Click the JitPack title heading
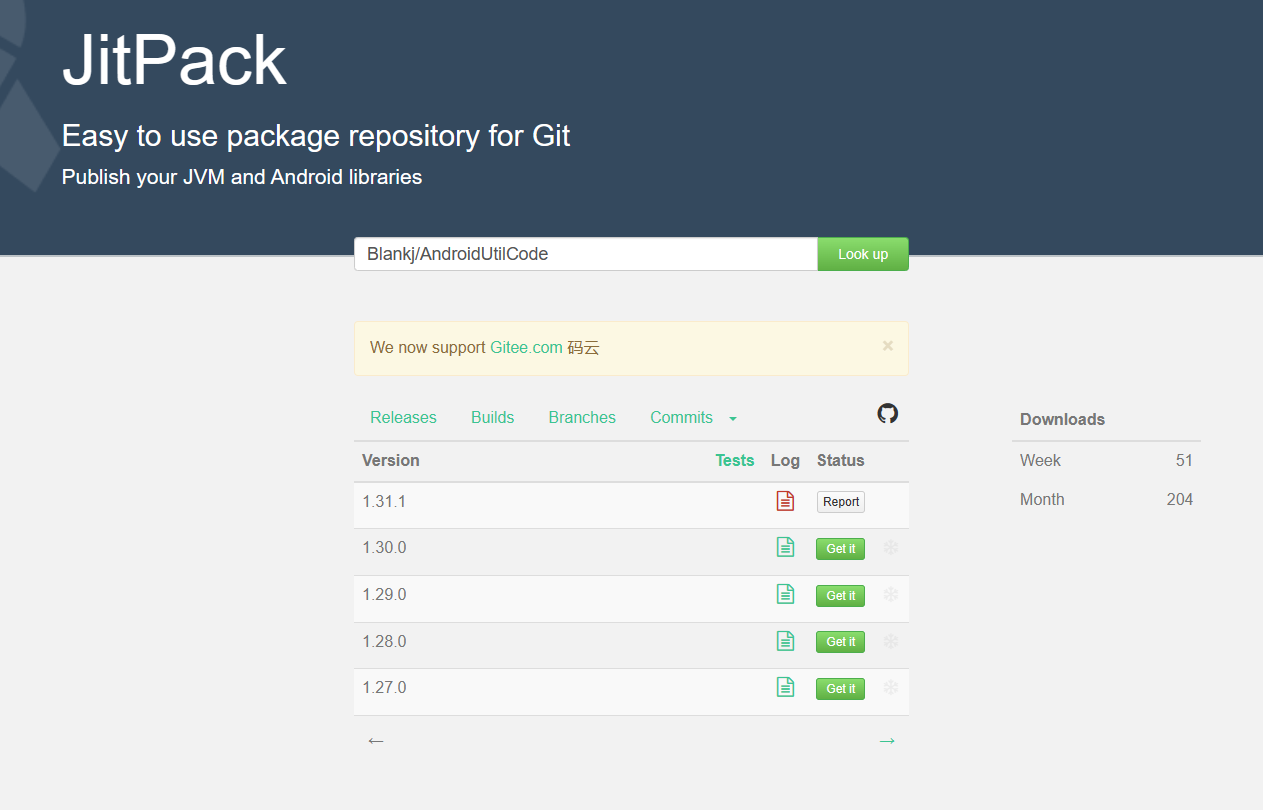The image size is (1263, 810). [x=174, y=61]
